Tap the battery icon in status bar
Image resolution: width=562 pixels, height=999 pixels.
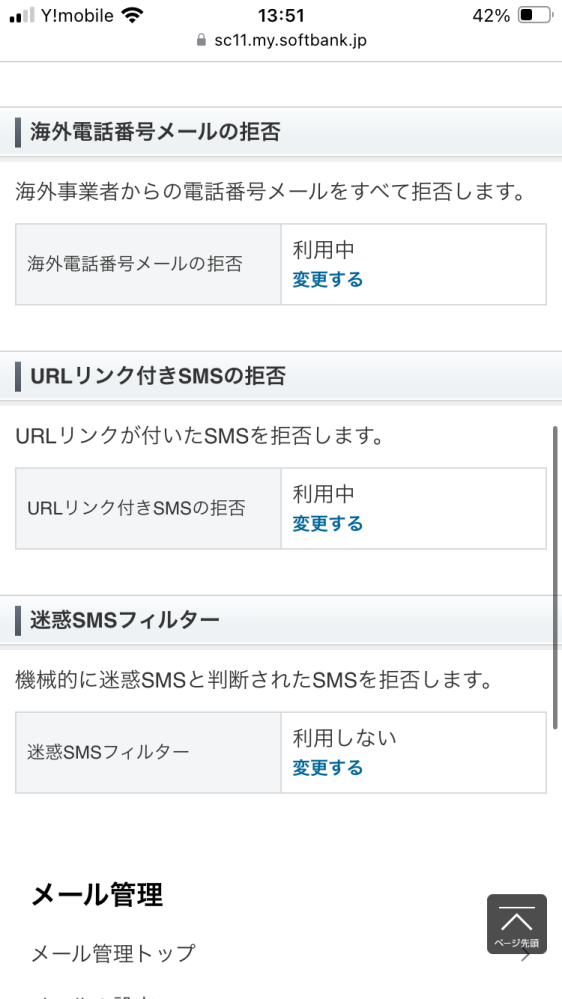click(x=534, y=15)
